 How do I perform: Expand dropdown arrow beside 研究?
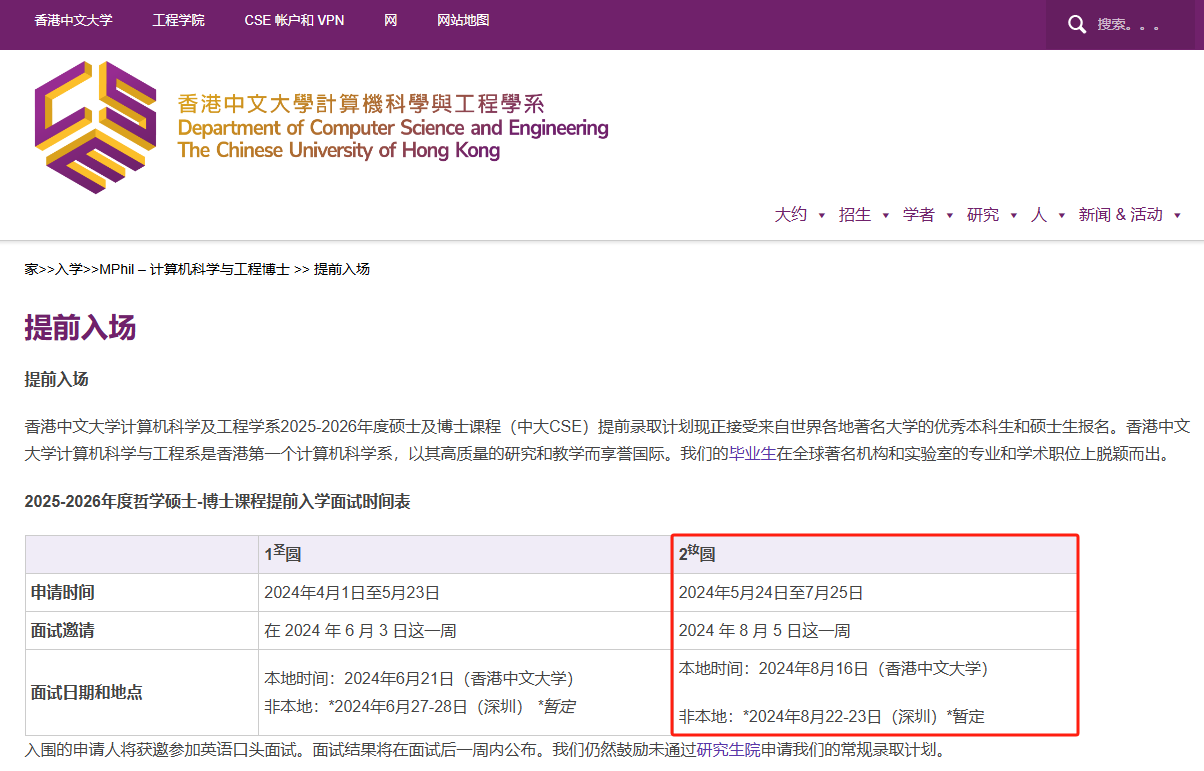click(1014, 215)
